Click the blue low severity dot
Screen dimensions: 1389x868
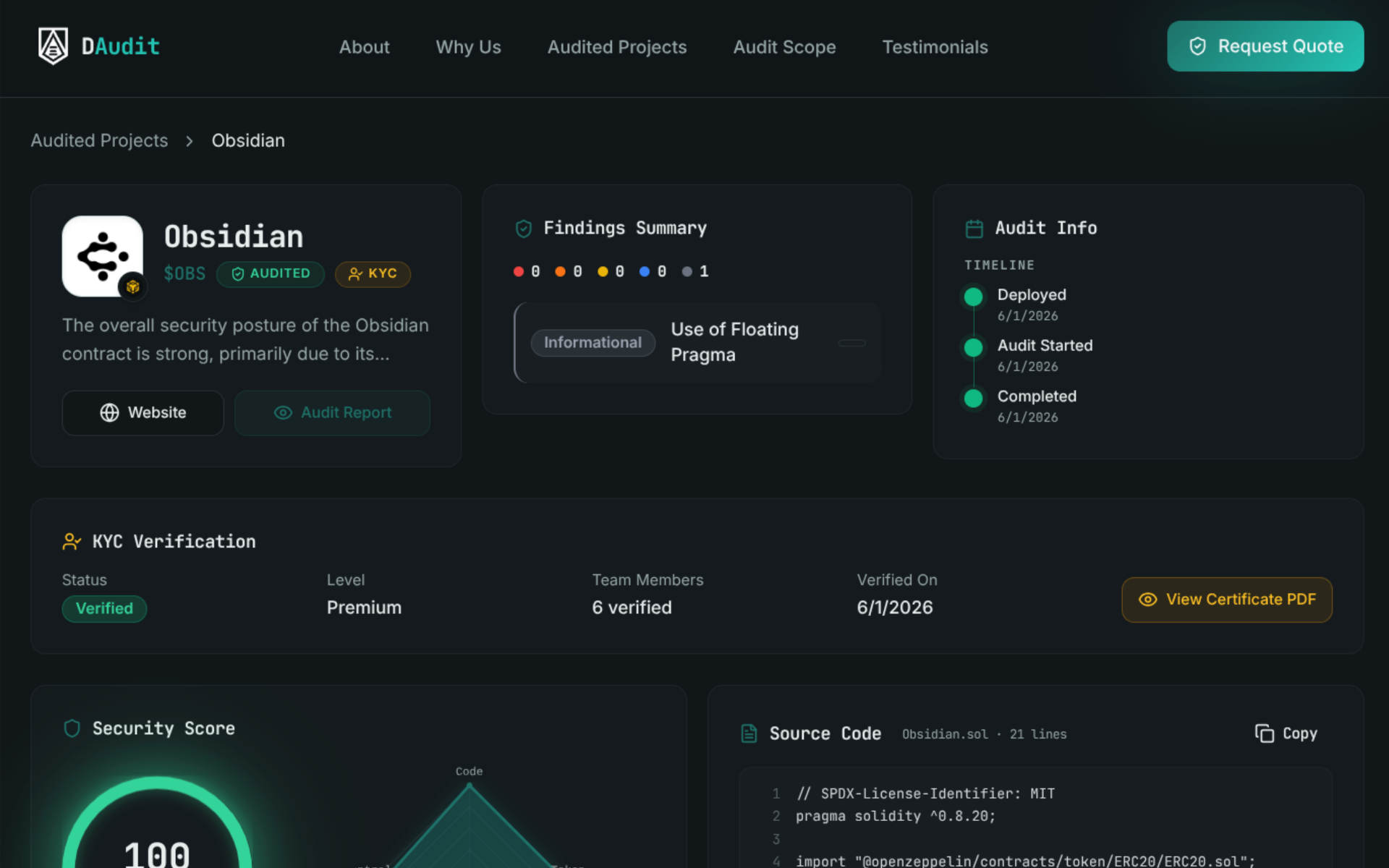click(645, 271)
